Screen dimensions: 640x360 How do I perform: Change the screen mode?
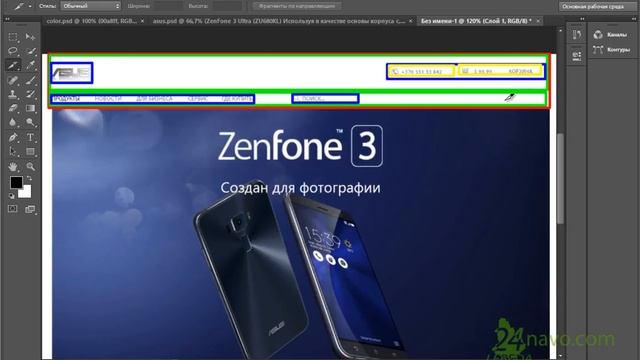tap(30, 209)
